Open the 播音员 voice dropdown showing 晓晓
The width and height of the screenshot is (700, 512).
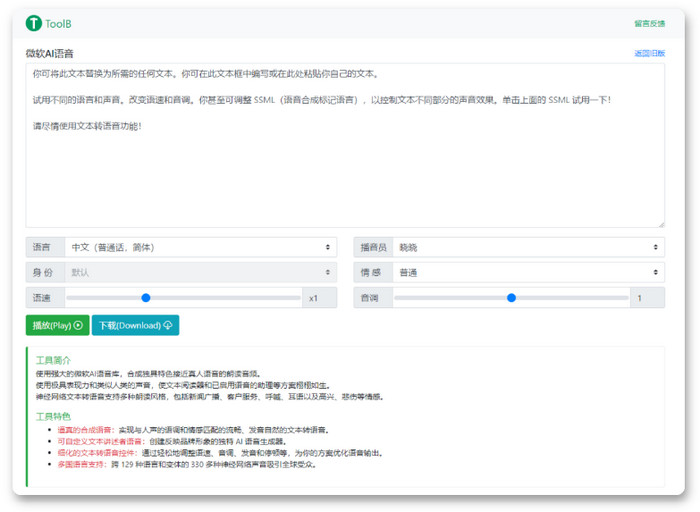pos(529,247)
